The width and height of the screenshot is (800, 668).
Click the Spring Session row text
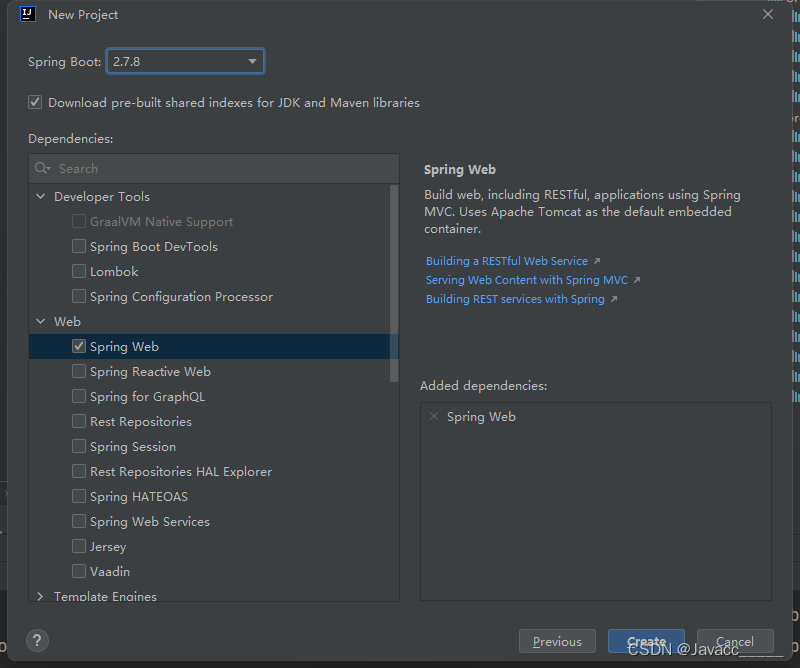coord(133,447)
